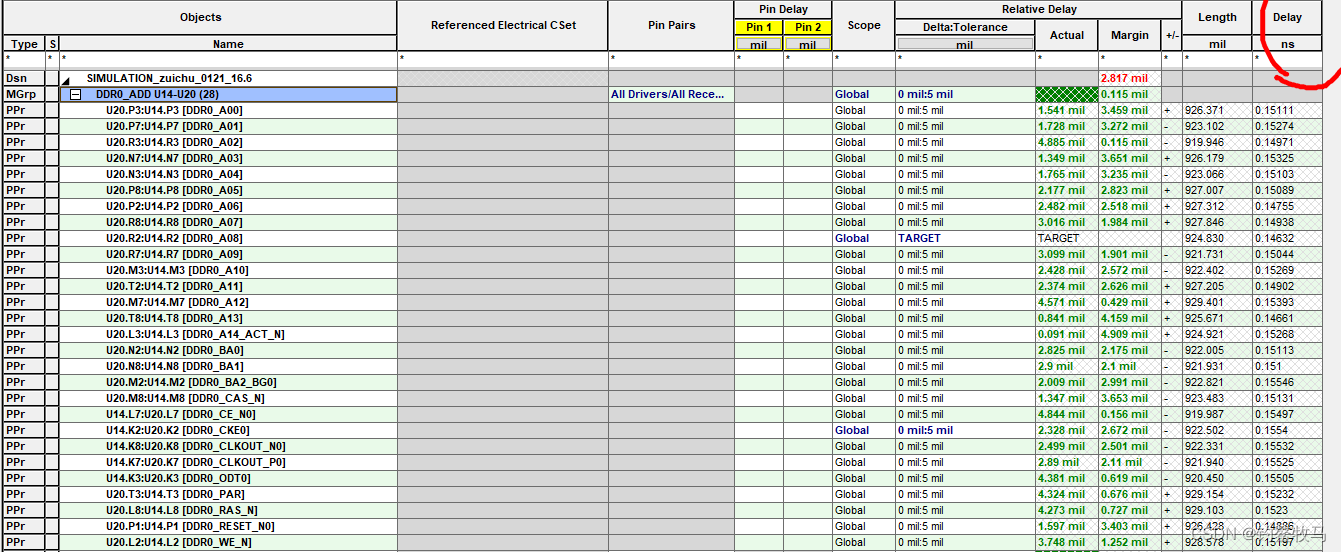The image size is (1341, 552).
Task: Select the Margin column header
Action: pos(1130,35)
